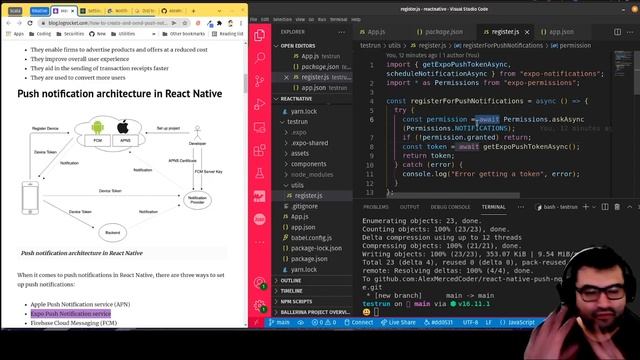Open the Coding bookmarks folder

point(40,34)
